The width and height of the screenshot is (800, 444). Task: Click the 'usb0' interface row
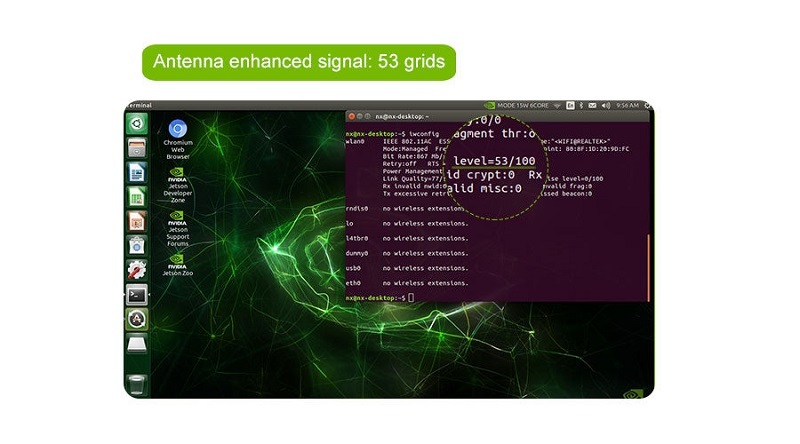point(407,268)
